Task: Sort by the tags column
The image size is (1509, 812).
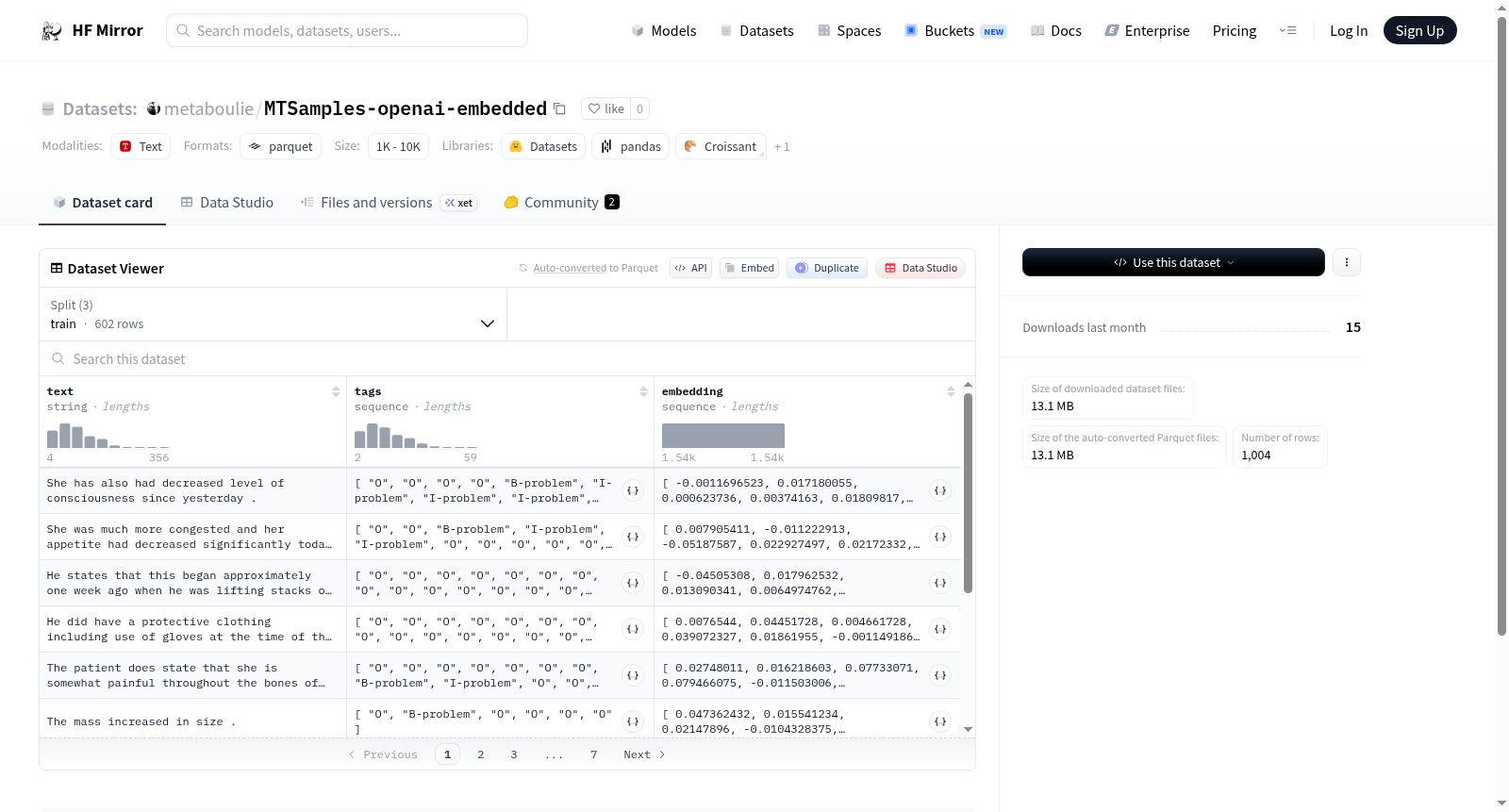Action: [643, 391]
